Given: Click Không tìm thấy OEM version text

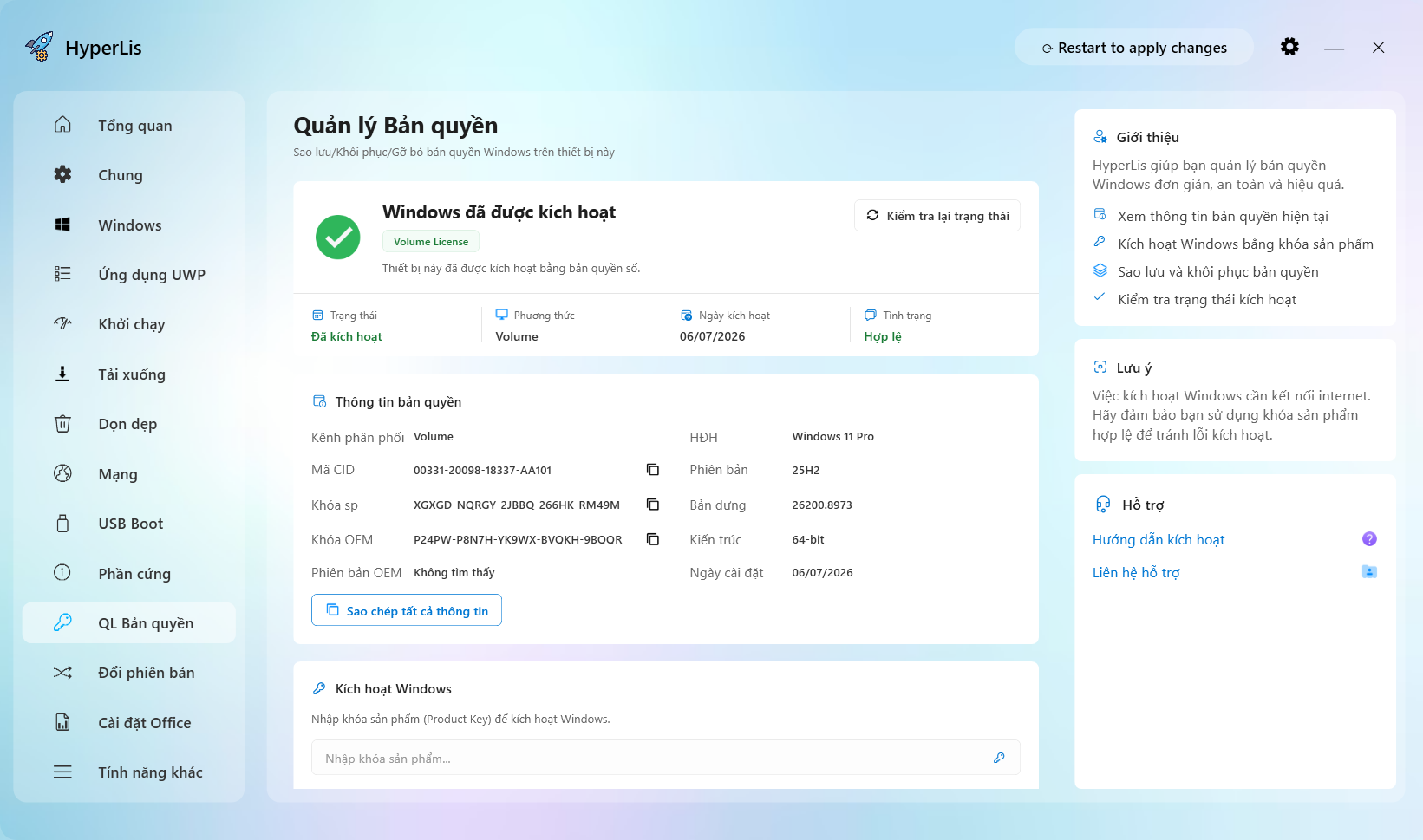Looking at the screenshot, I should (x=454, y=572).
